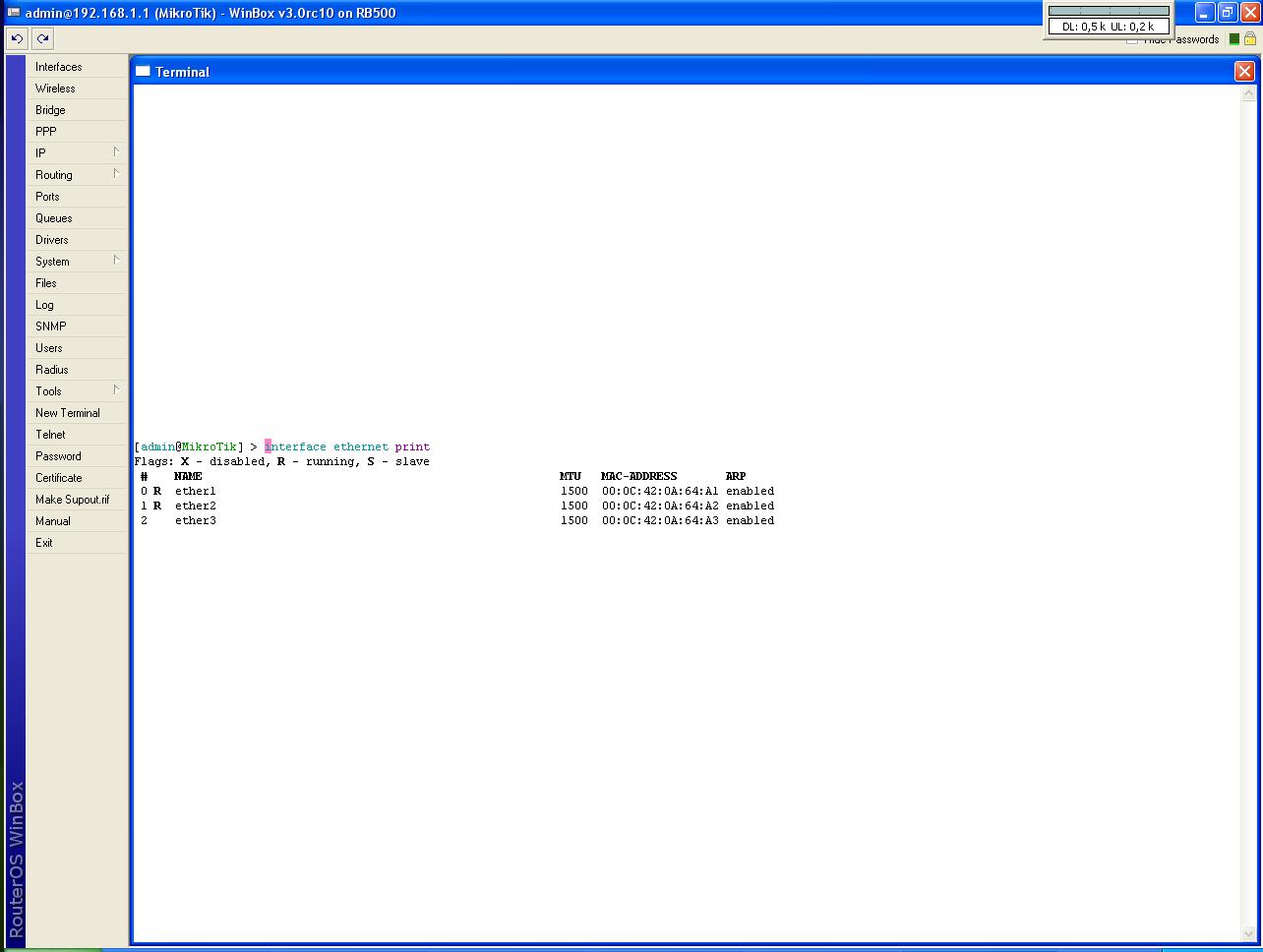
Task: Click the padlock icon at top right
Action: pos(1250,39)
